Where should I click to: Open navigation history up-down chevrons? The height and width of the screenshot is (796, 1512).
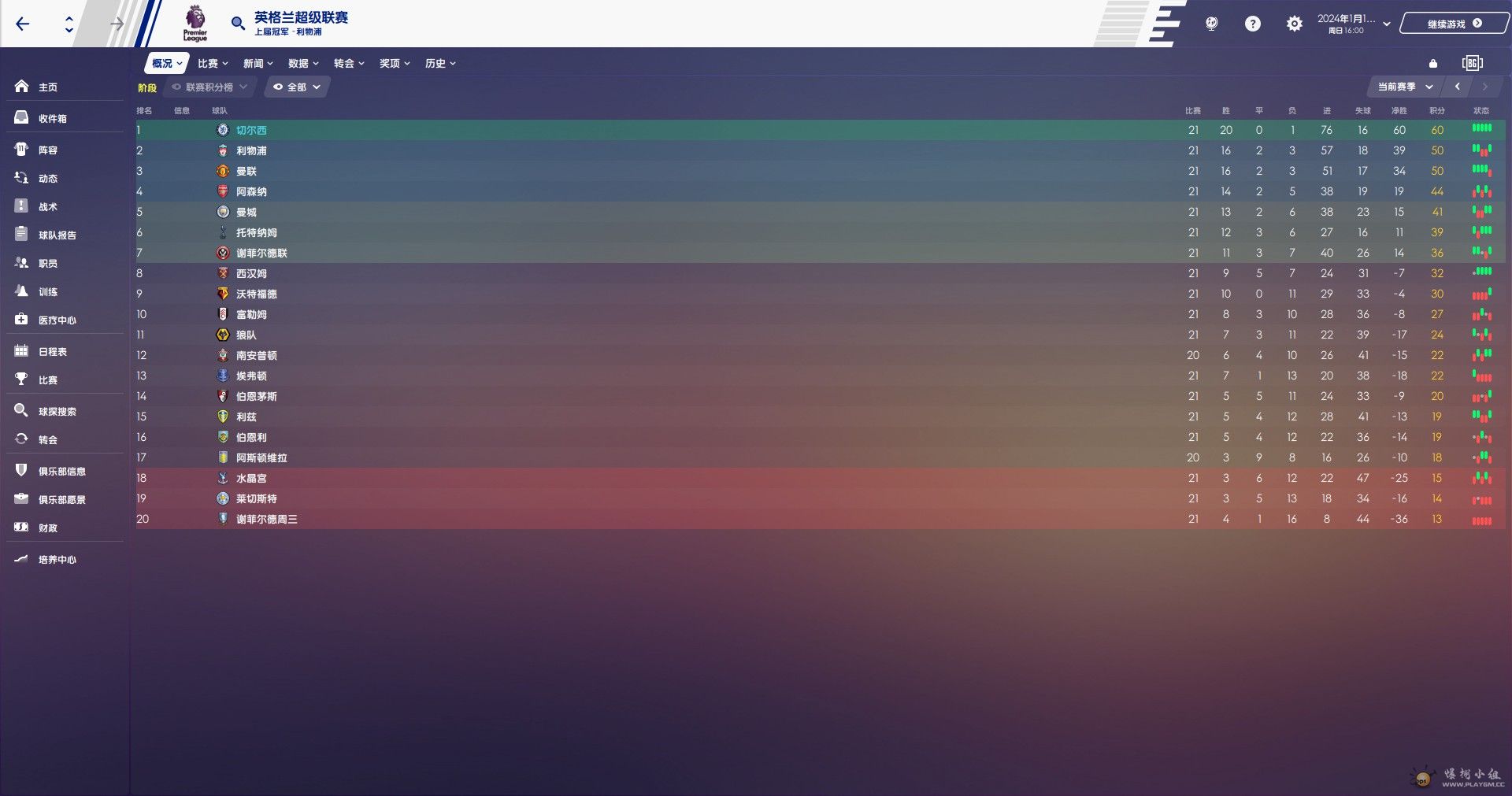pos(69,24)
